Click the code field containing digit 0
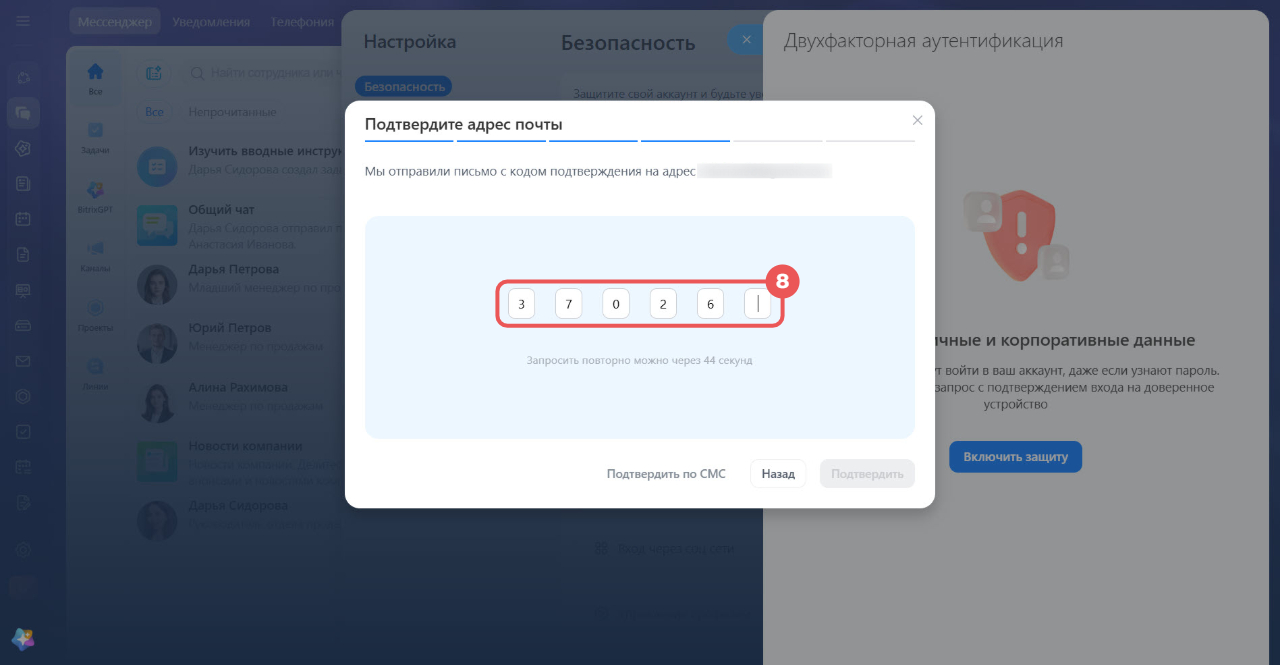 [616, 303]
